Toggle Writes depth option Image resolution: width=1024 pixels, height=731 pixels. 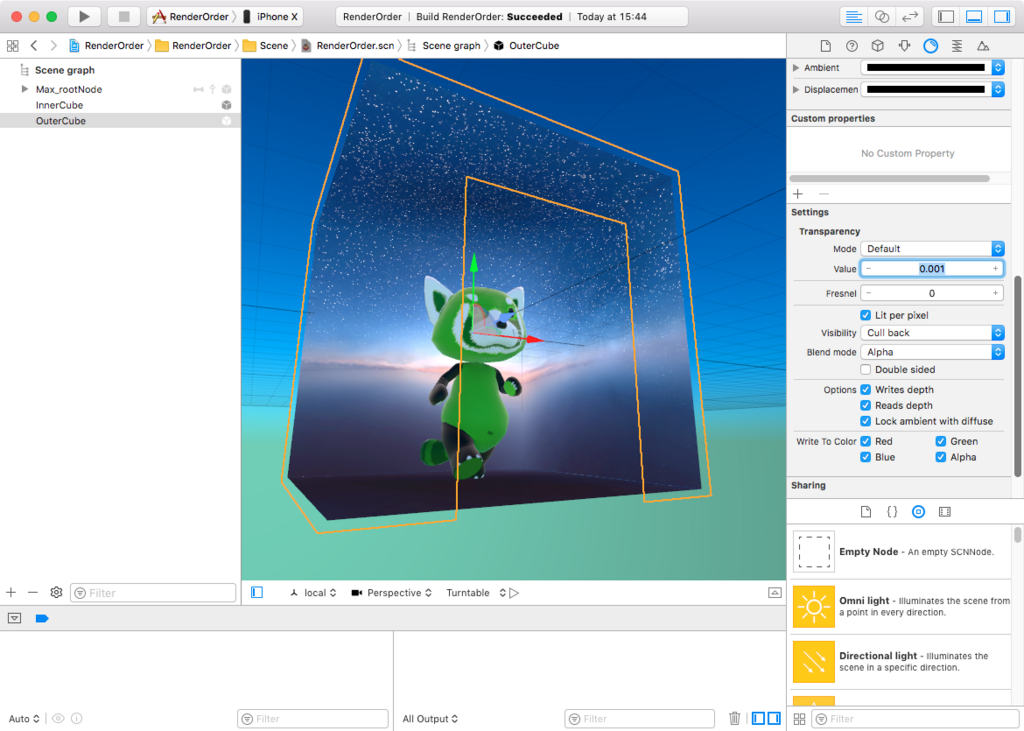click(x=865, y=389)
